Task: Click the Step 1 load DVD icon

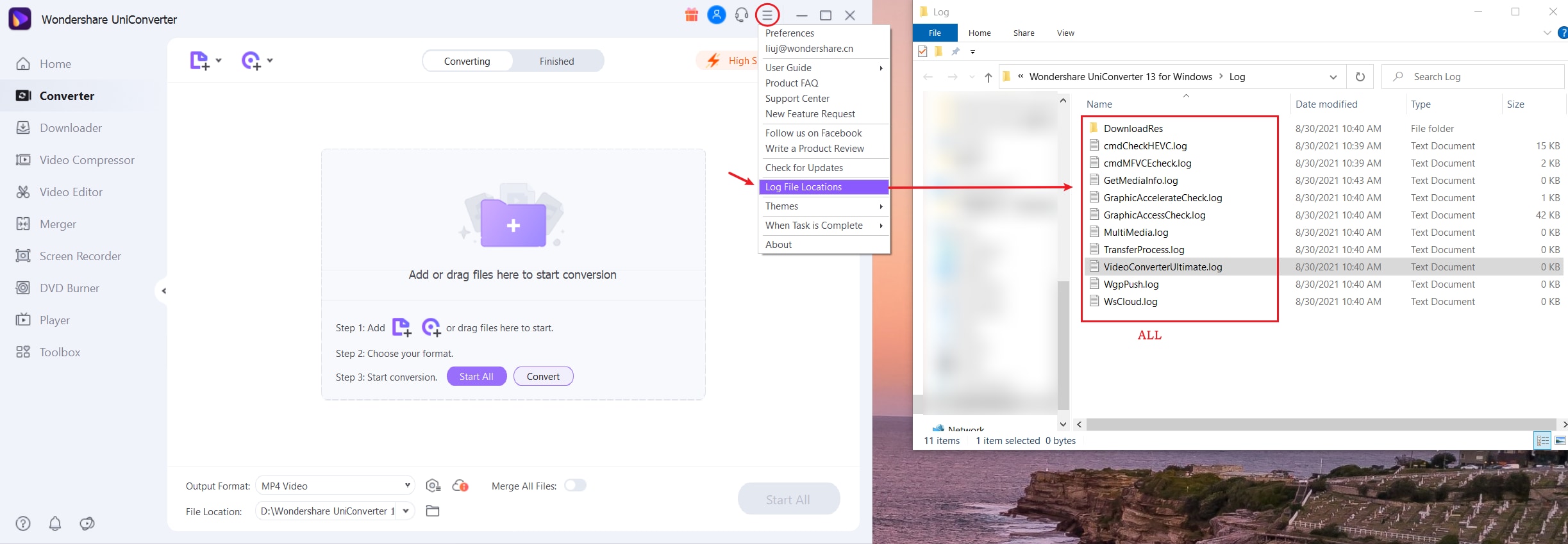Action: 431,327
